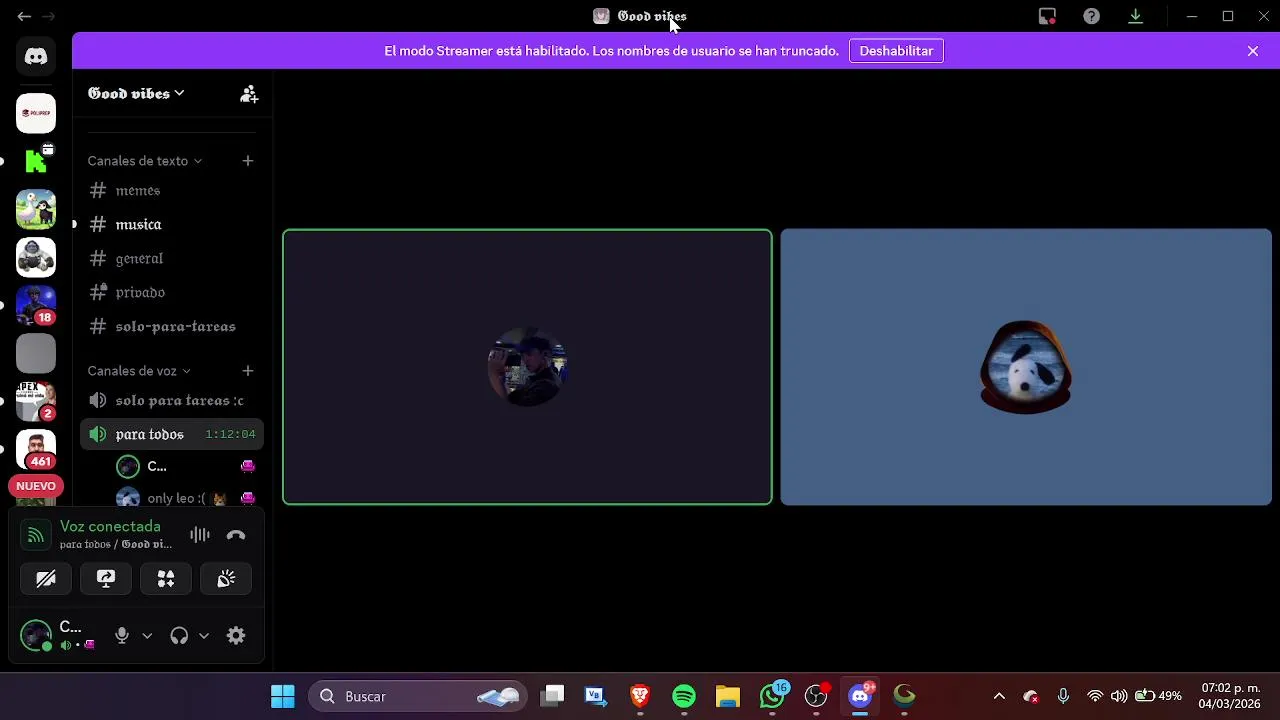
Task: Open the Windows Start menu
Action: [283, 696]
